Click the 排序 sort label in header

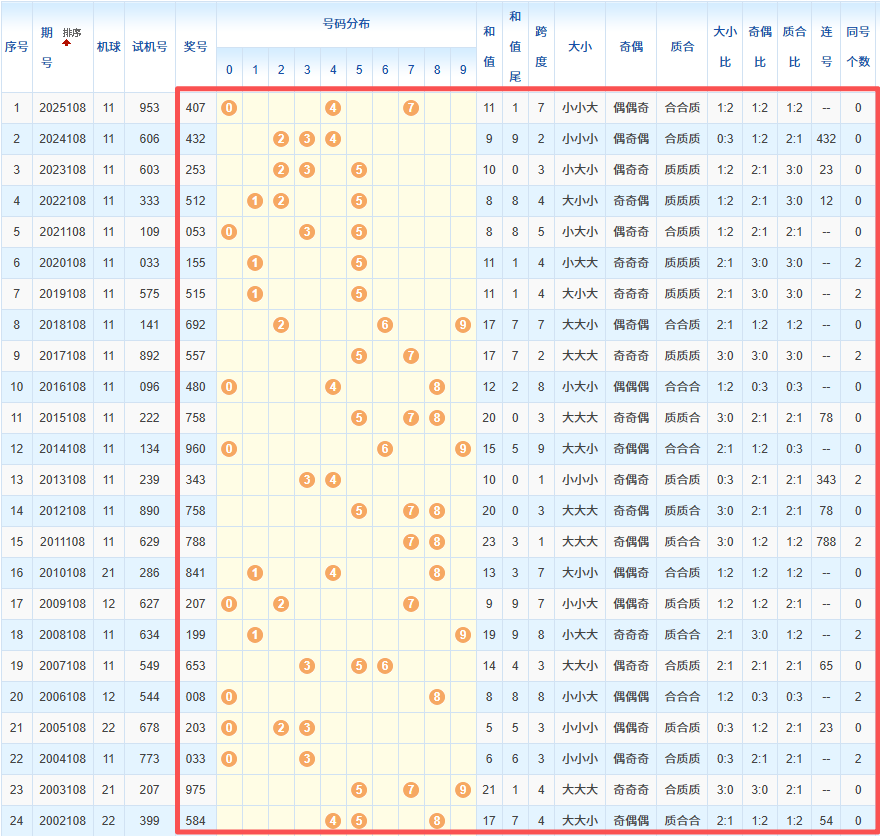(71, 33)
